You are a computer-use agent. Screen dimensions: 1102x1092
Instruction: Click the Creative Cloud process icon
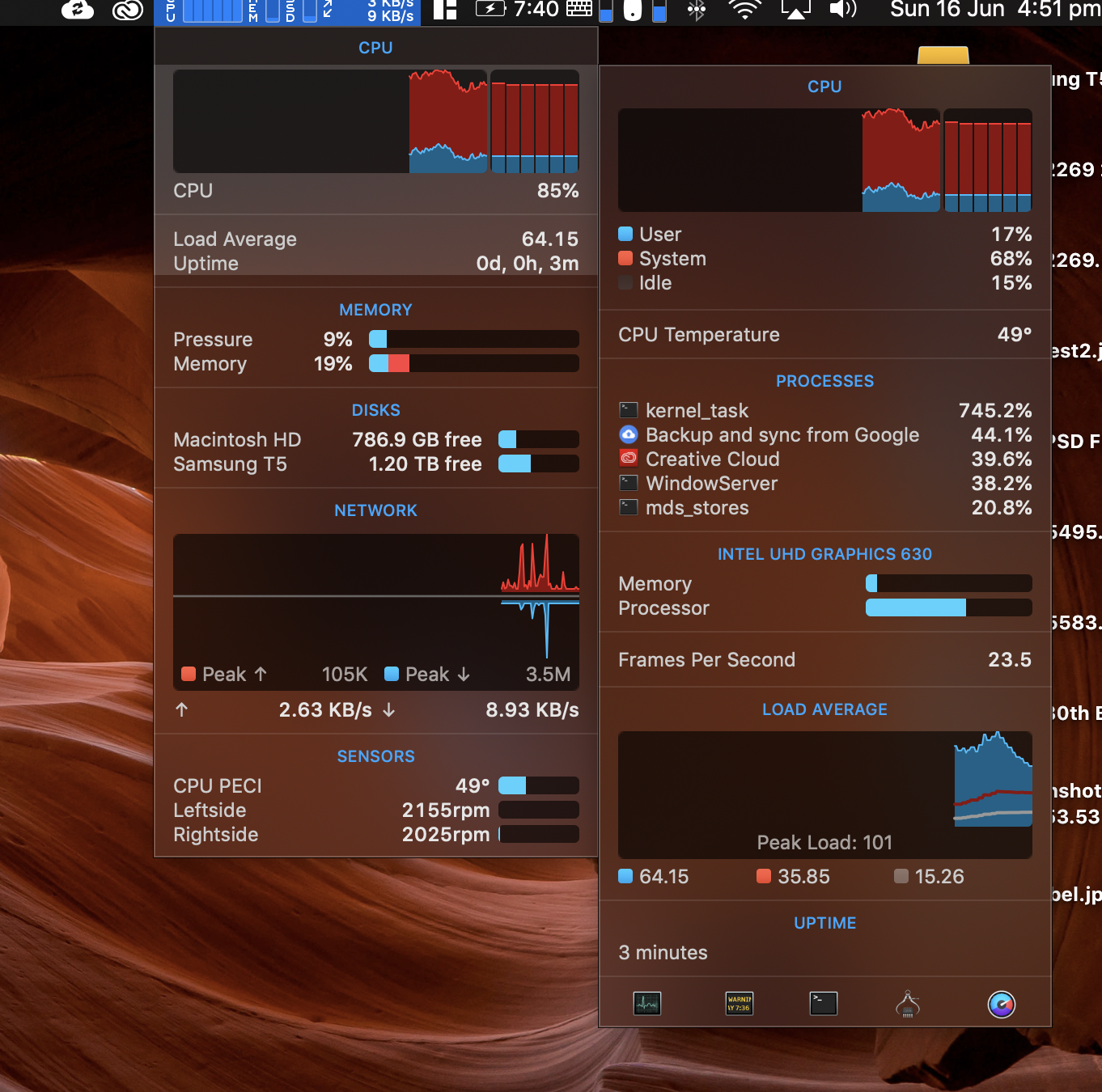[629, 459]
